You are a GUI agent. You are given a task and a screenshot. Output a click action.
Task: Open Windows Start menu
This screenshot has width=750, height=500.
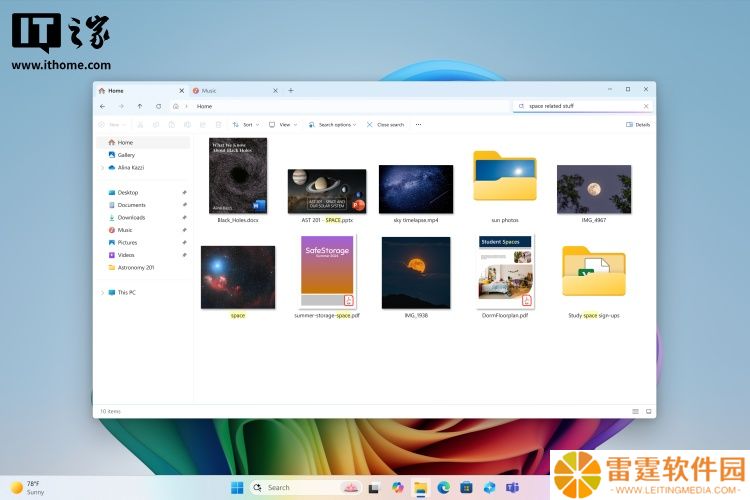pyautogui.click(x=237, y=488)
